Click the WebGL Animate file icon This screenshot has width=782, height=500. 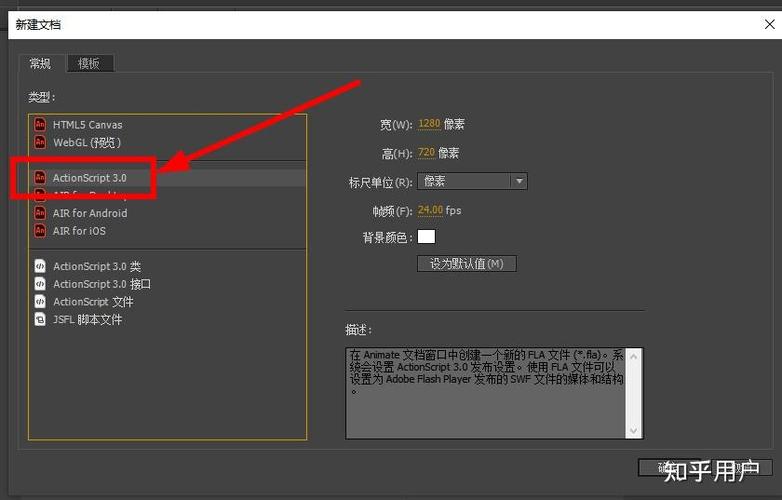pos(40,142)
